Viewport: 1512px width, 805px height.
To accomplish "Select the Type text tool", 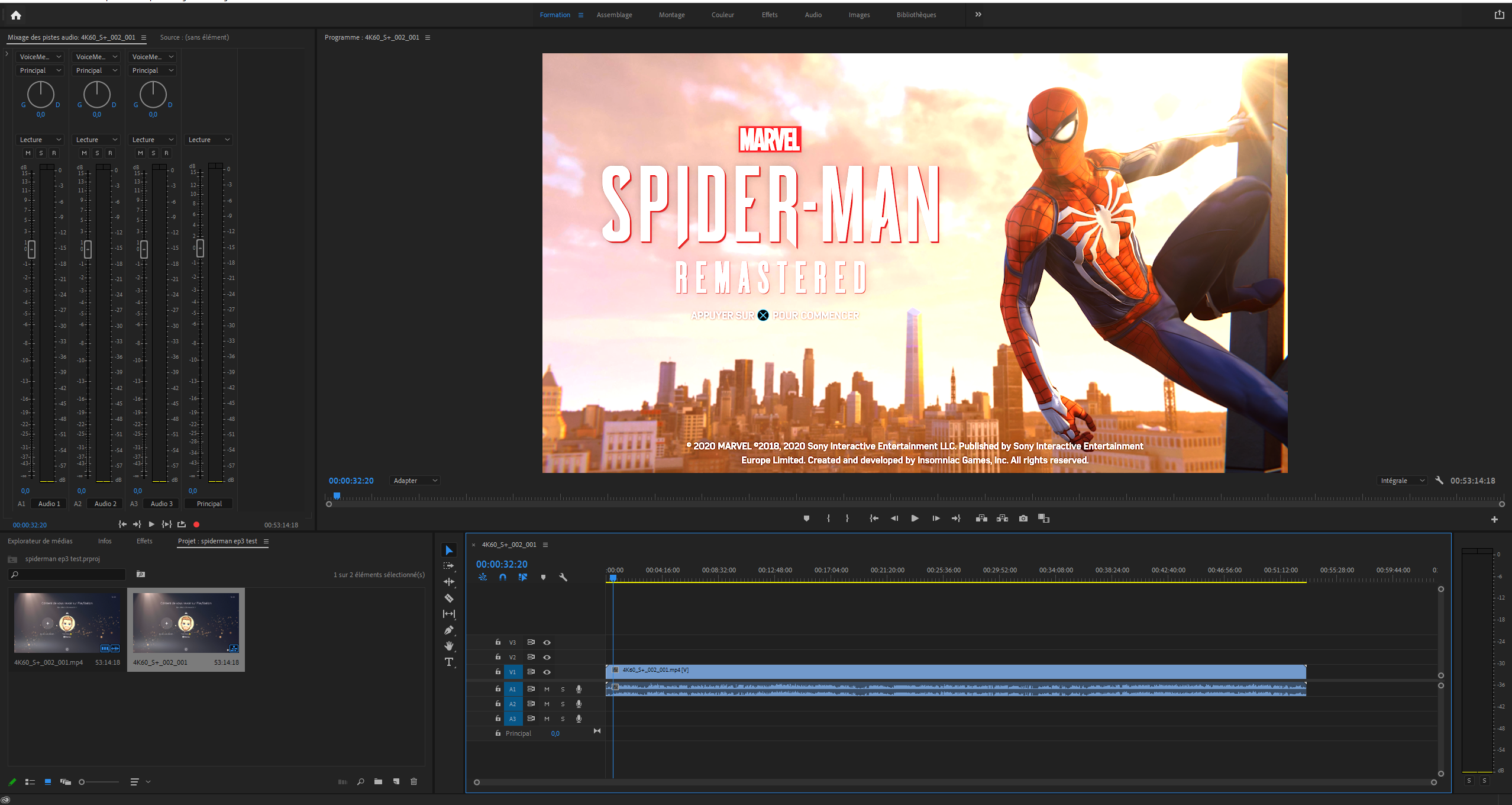I will [449, 662].
